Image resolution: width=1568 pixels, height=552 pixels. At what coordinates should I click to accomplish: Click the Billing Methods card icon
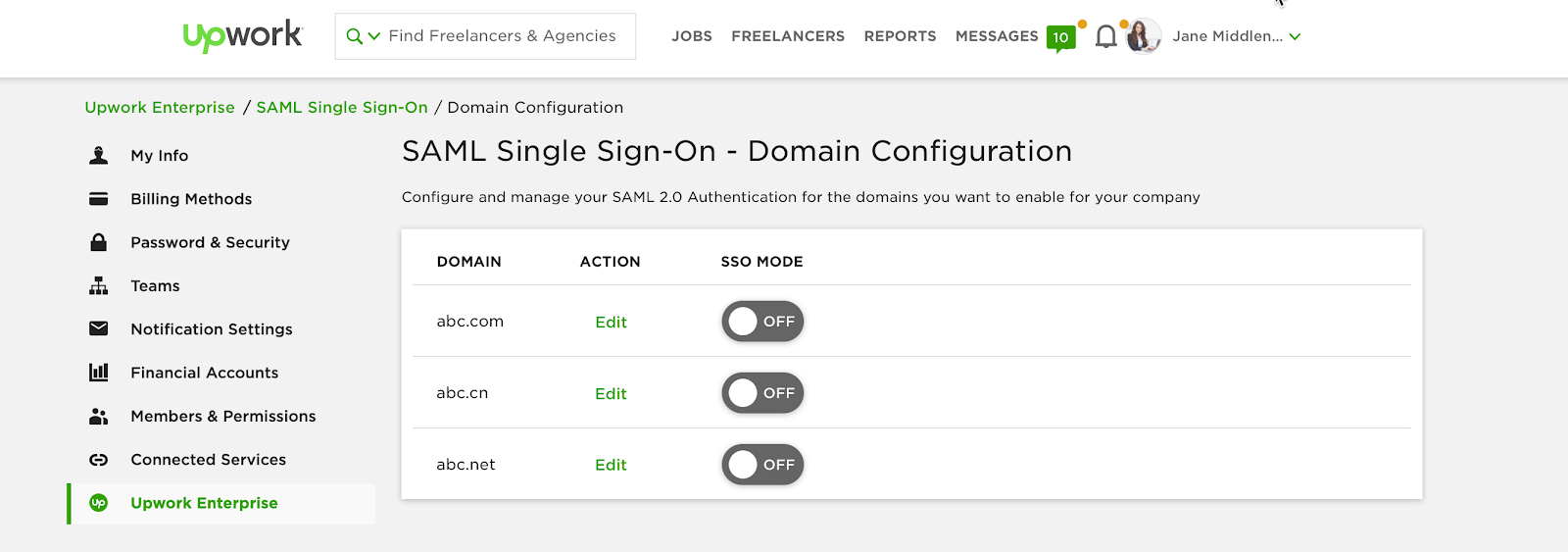click(99, 199)
